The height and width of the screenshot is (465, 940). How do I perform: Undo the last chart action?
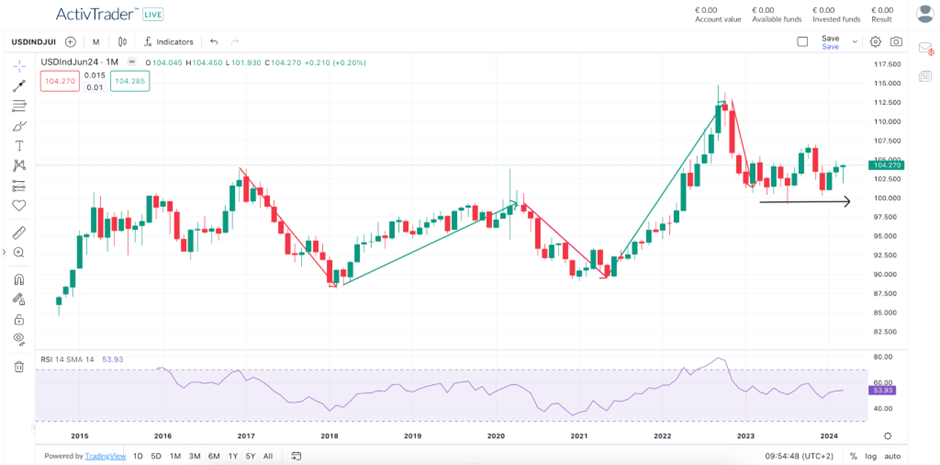tap(214, 42)
